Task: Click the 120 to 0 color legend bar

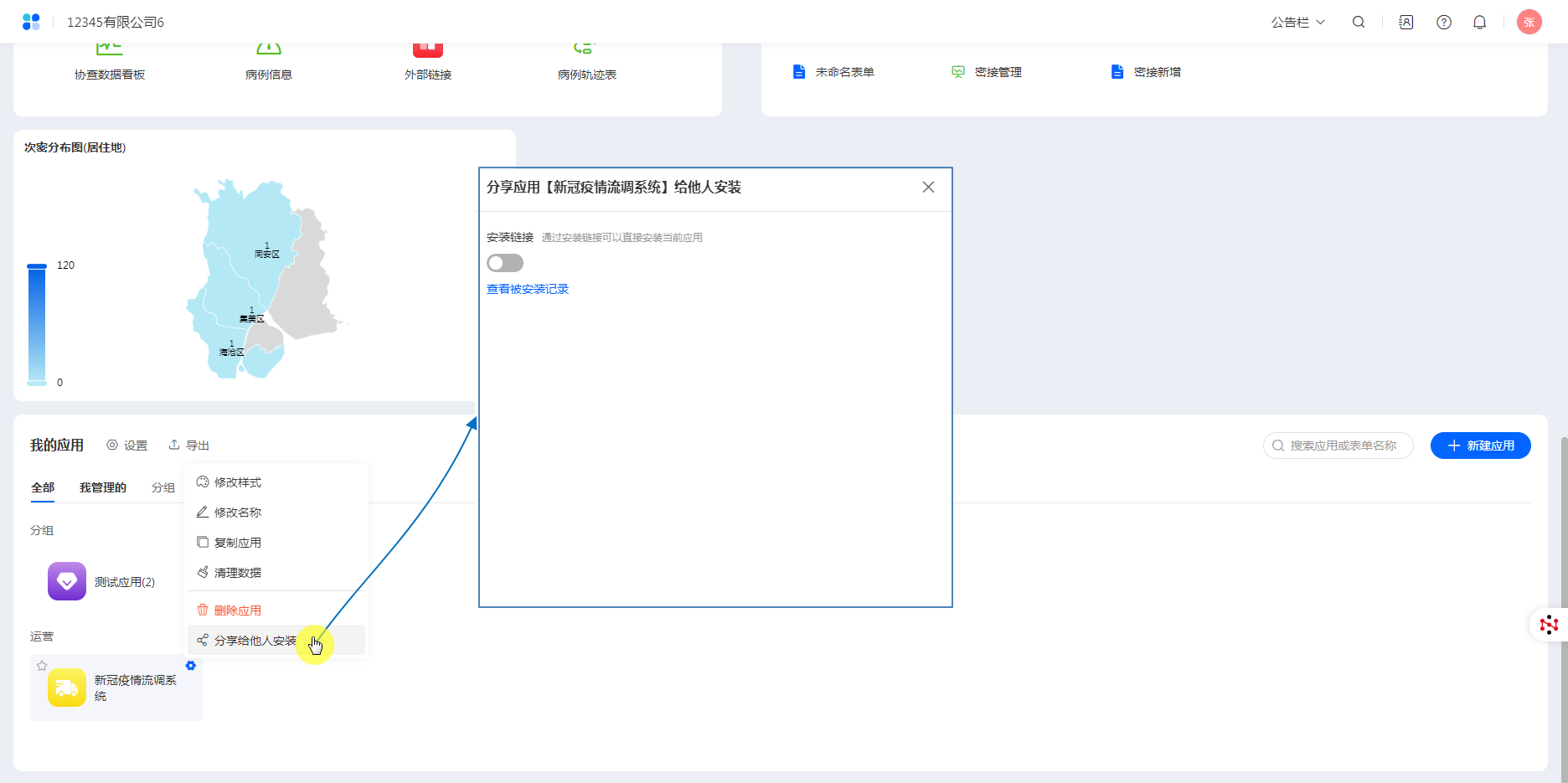Action: [37, 324]
